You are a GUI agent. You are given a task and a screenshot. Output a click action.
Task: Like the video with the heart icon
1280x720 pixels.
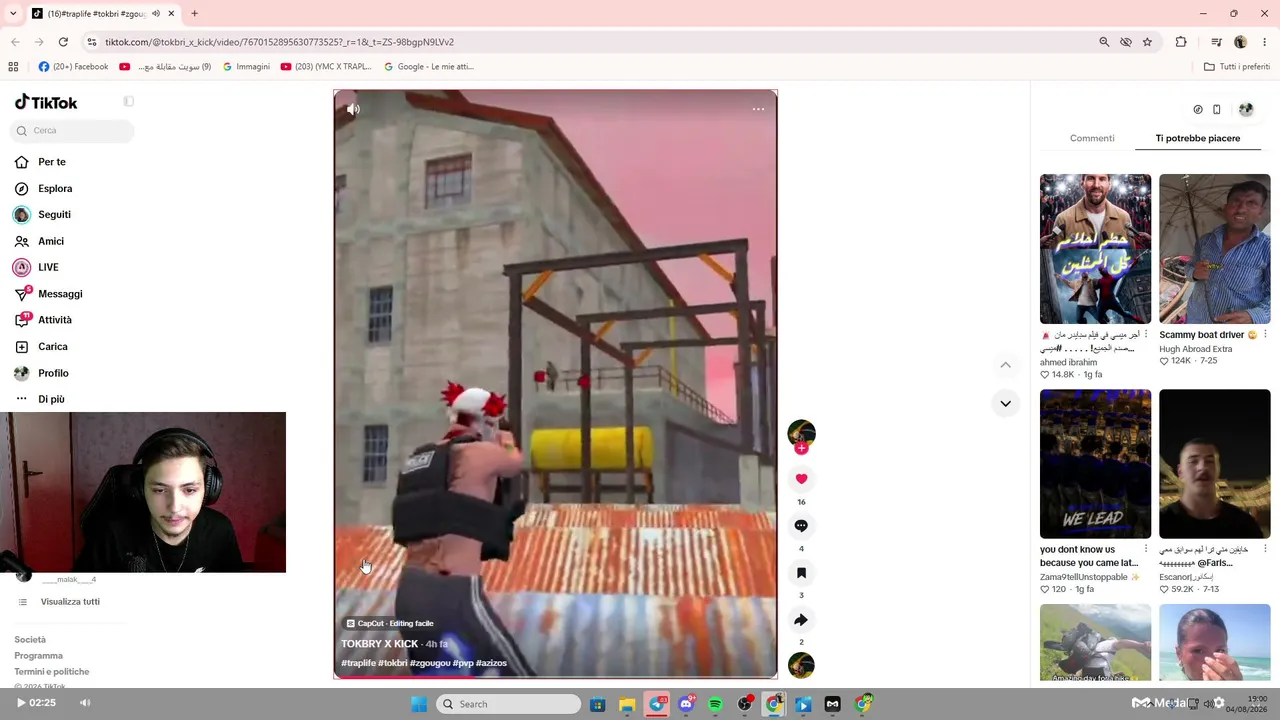tap(801, 479)
